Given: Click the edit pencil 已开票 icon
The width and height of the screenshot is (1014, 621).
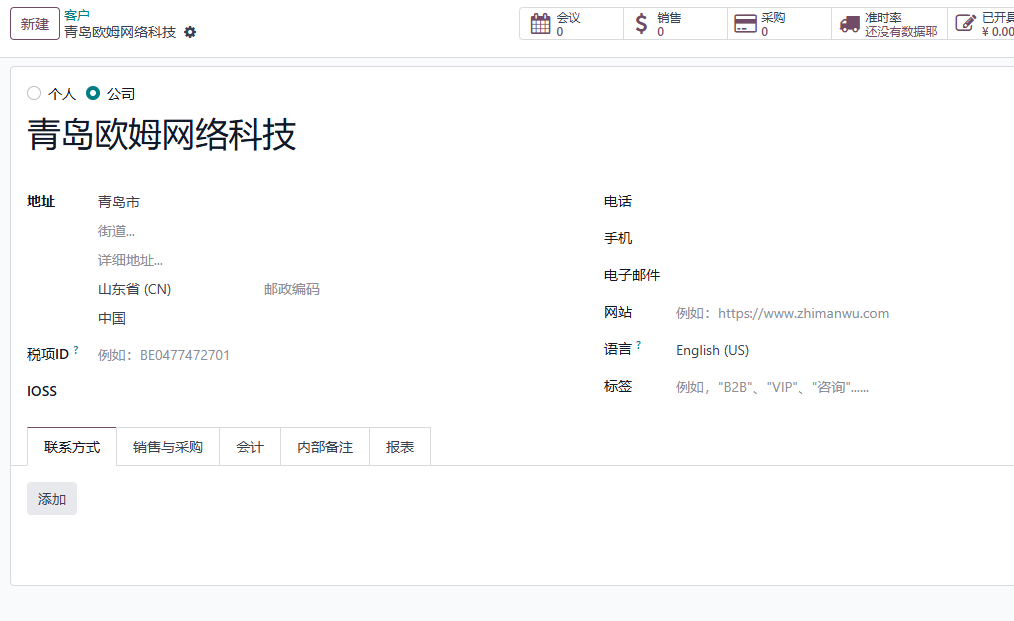Looking at the screenshot, I should point(965,24).
